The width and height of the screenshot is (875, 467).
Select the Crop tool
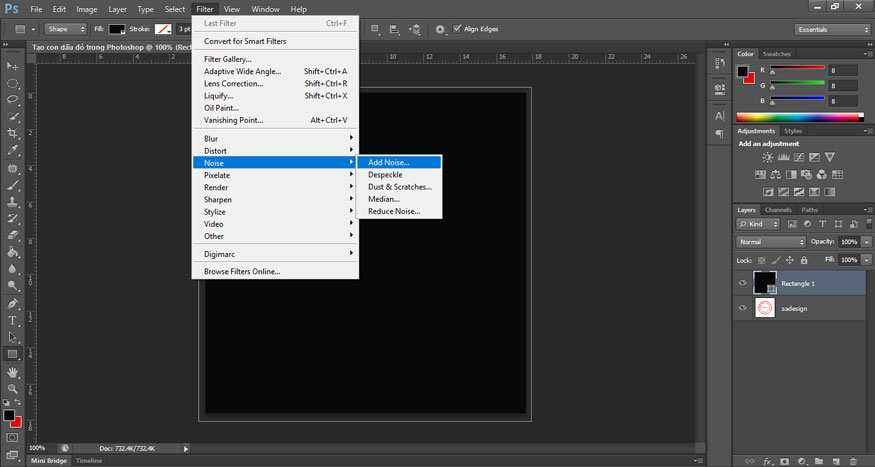coord(12,133)
